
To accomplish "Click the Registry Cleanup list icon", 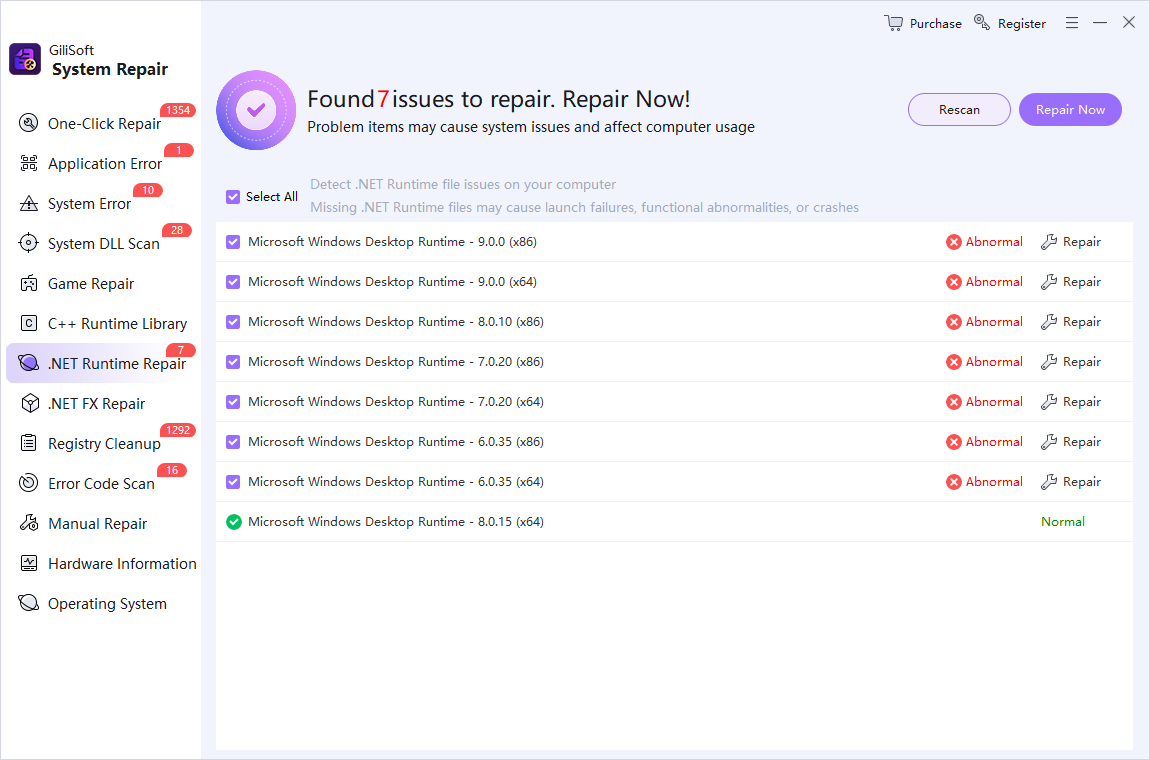I will (29, 442).
